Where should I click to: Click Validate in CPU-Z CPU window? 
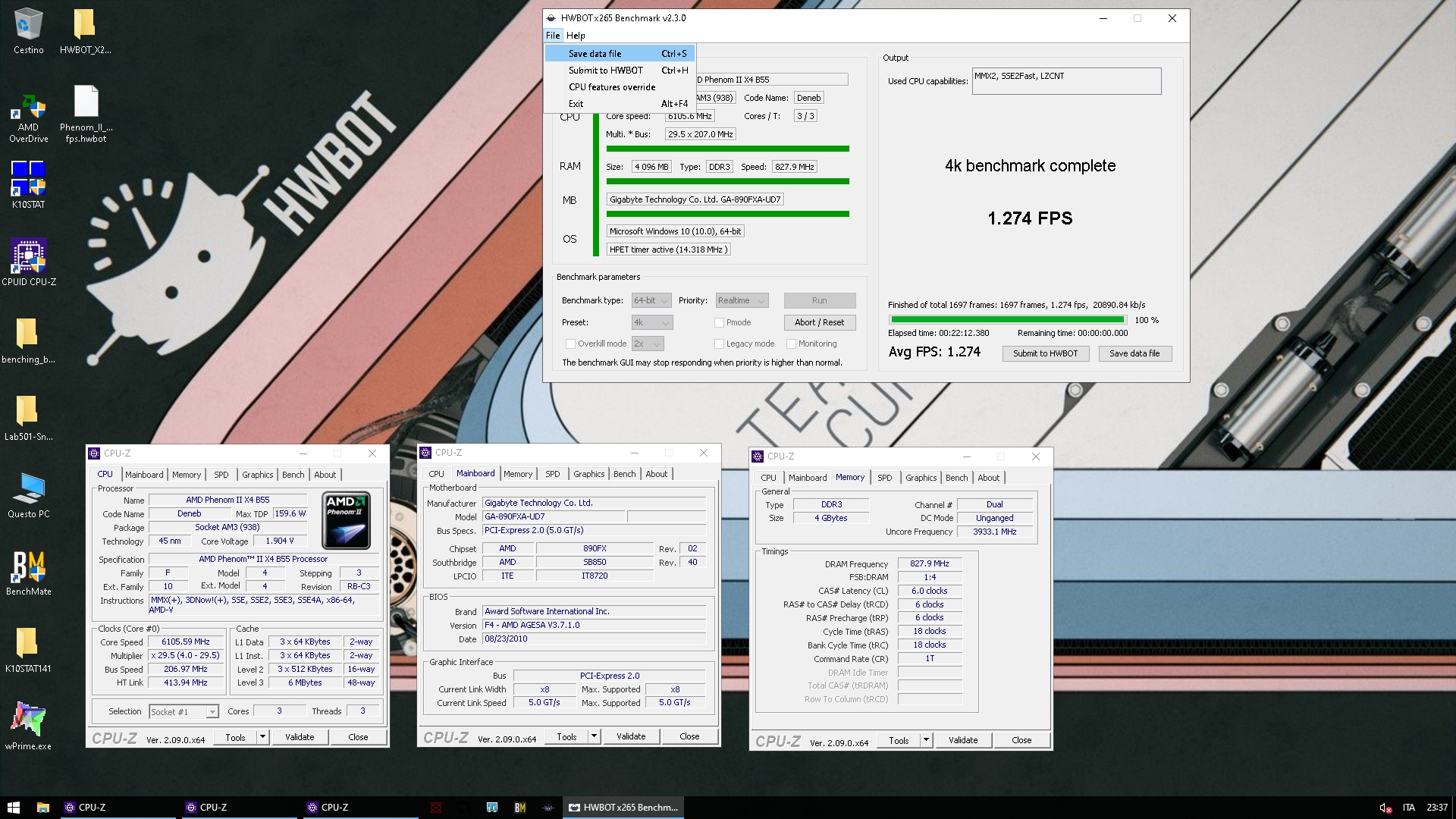click(300, 737)
